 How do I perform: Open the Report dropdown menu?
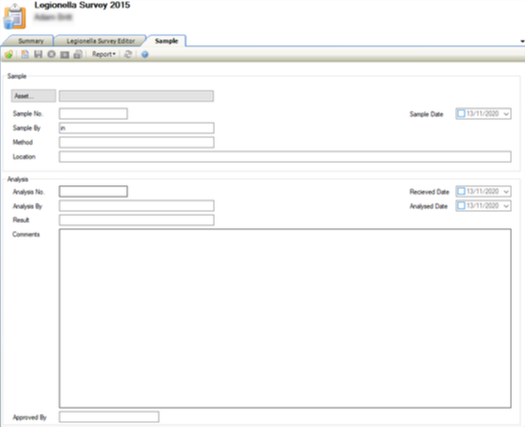pos(104,54)
